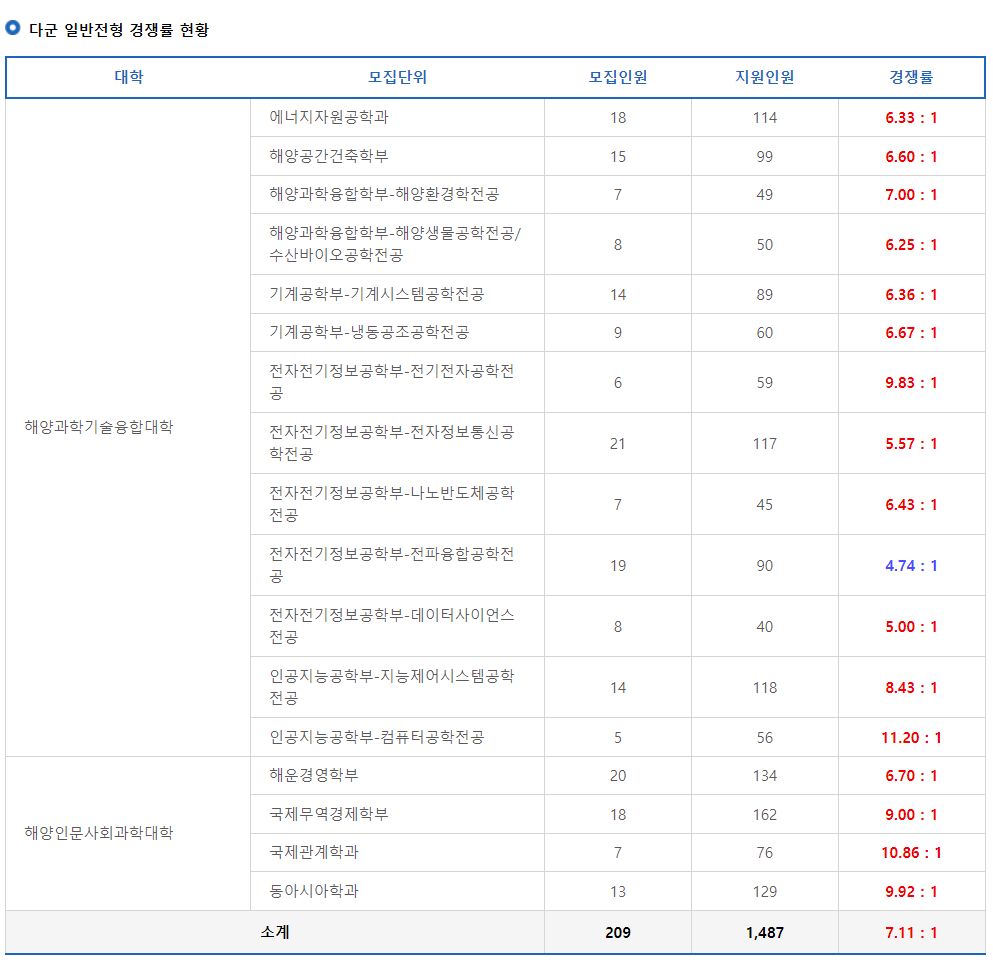Click the 모집인원 column header

616,77
